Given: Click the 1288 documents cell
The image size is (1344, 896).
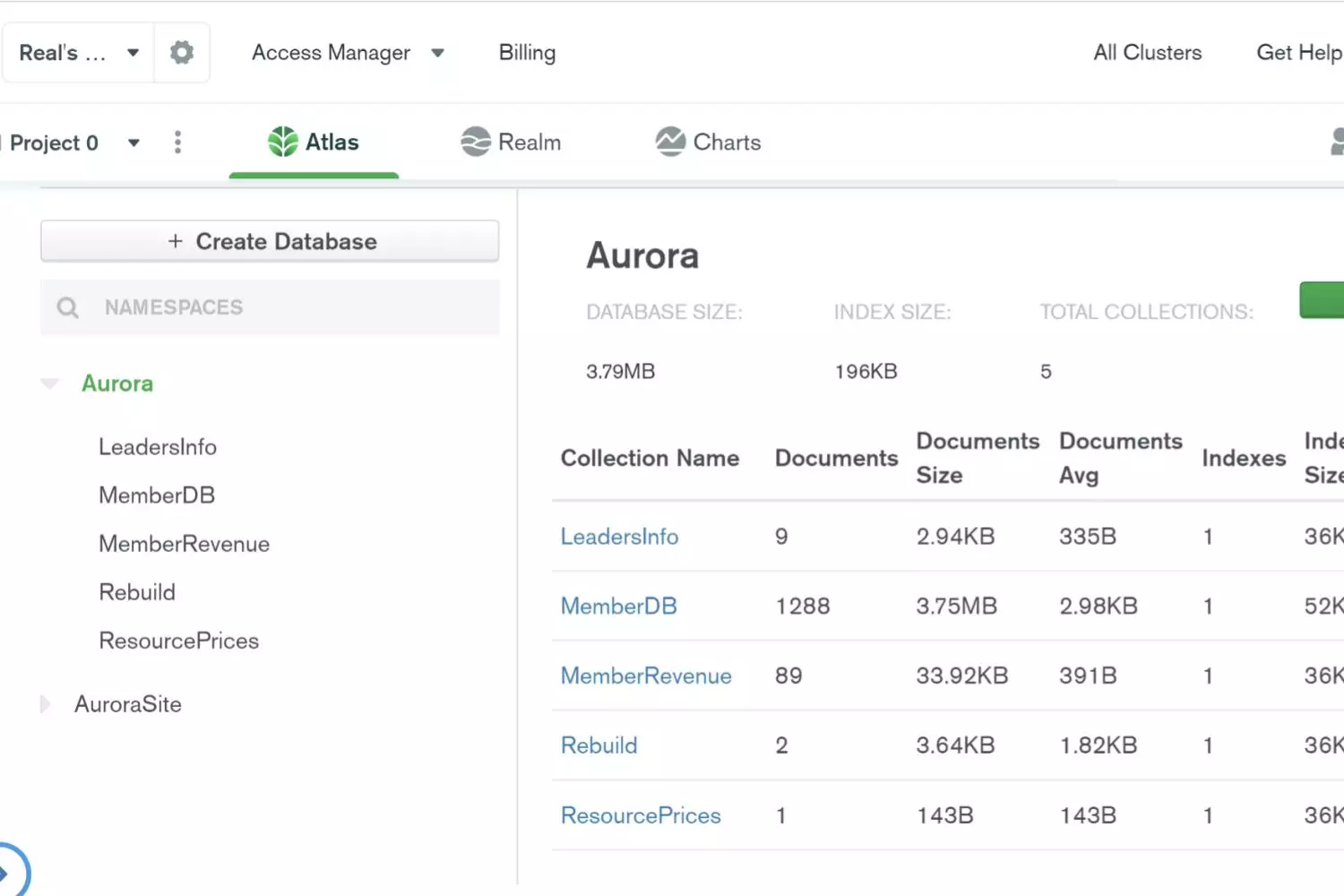Looking at the screenshot, I should (803, 607).
